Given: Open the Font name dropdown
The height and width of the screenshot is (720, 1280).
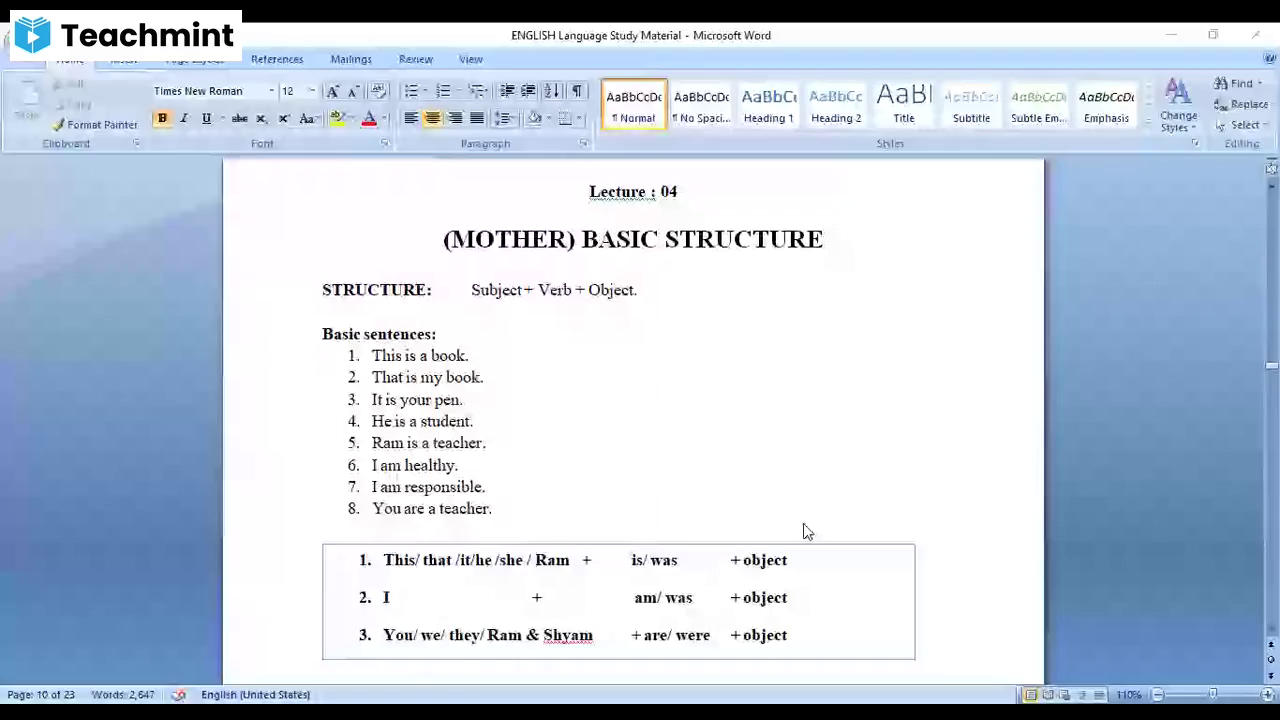Looking at the screenshot, I should point(270,91).
